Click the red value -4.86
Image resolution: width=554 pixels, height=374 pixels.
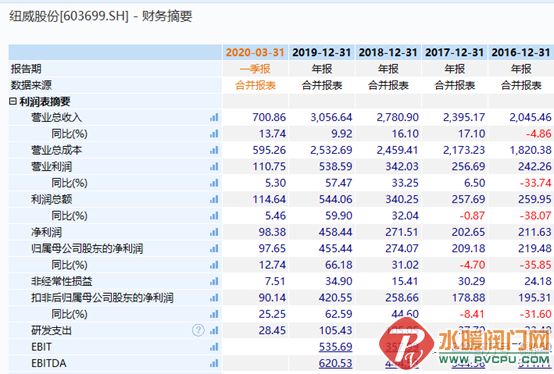(x=538, y=133)
